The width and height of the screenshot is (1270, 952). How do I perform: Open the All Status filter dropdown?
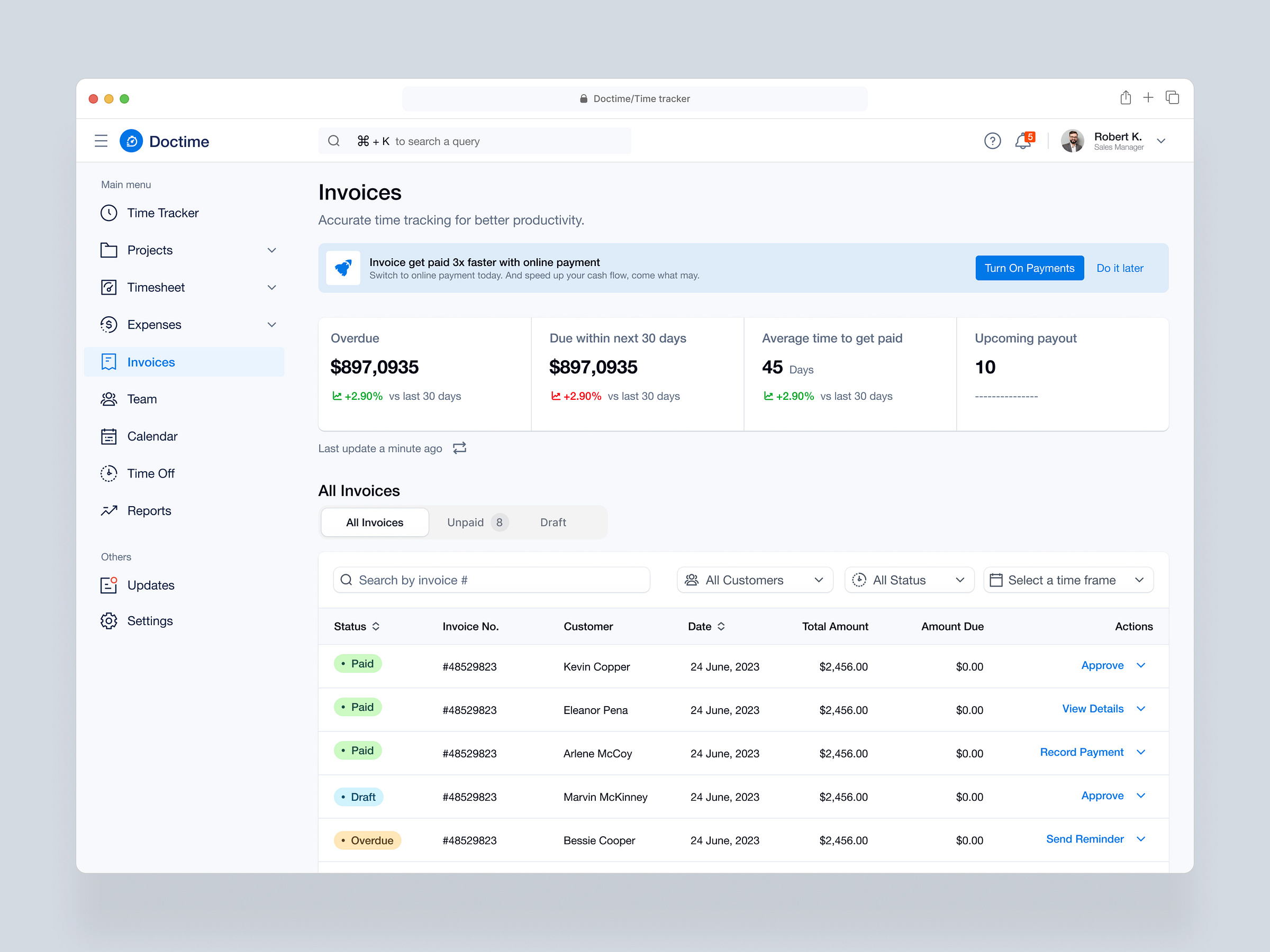[x=909, y=580]
